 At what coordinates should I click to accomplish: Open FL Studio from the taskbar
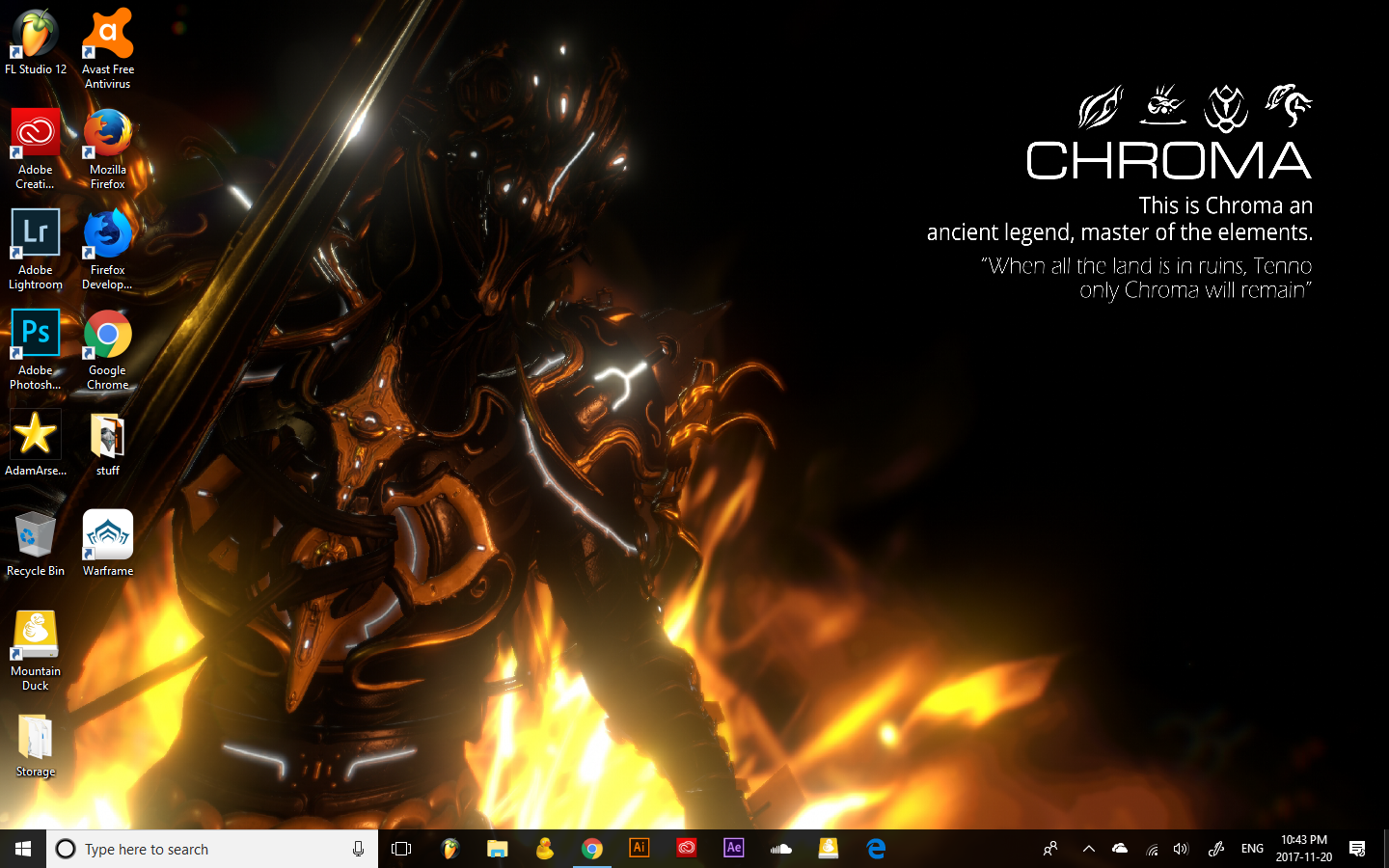click(449, 849)
